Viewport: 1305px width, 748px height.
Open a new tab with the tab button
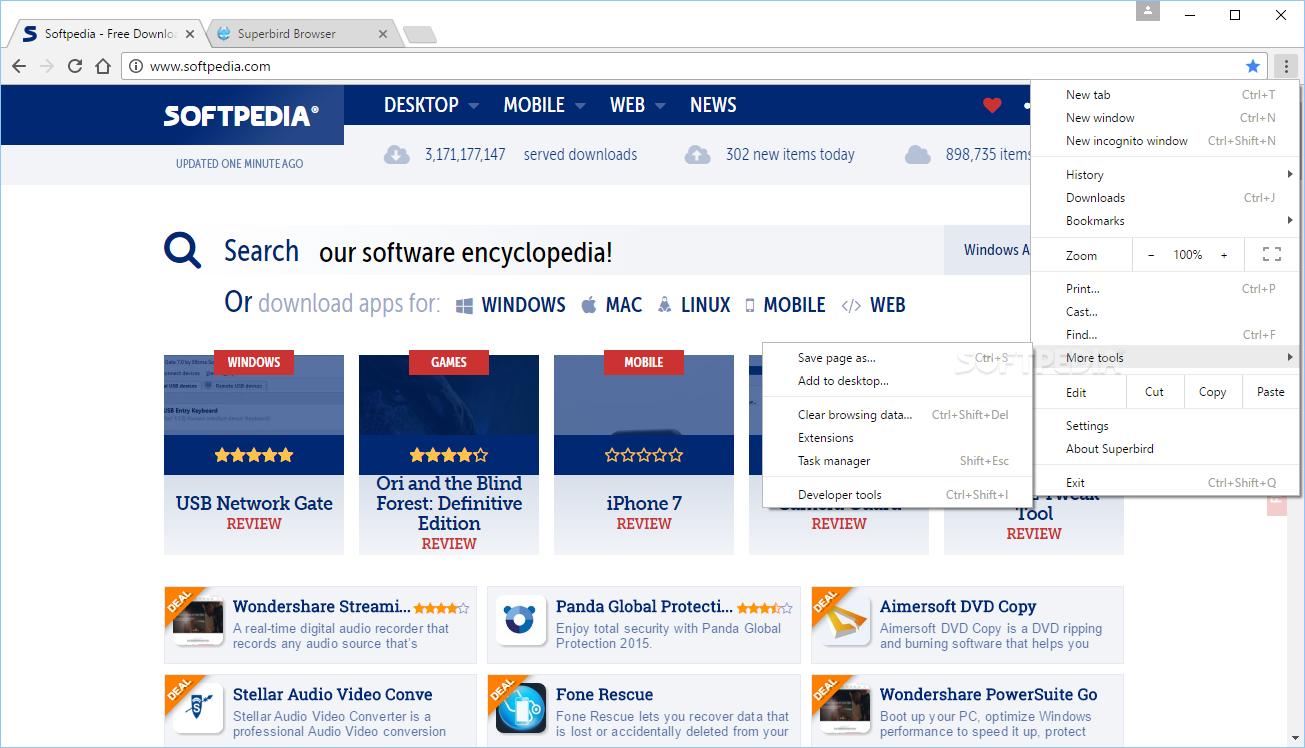[x=420, y=35]
